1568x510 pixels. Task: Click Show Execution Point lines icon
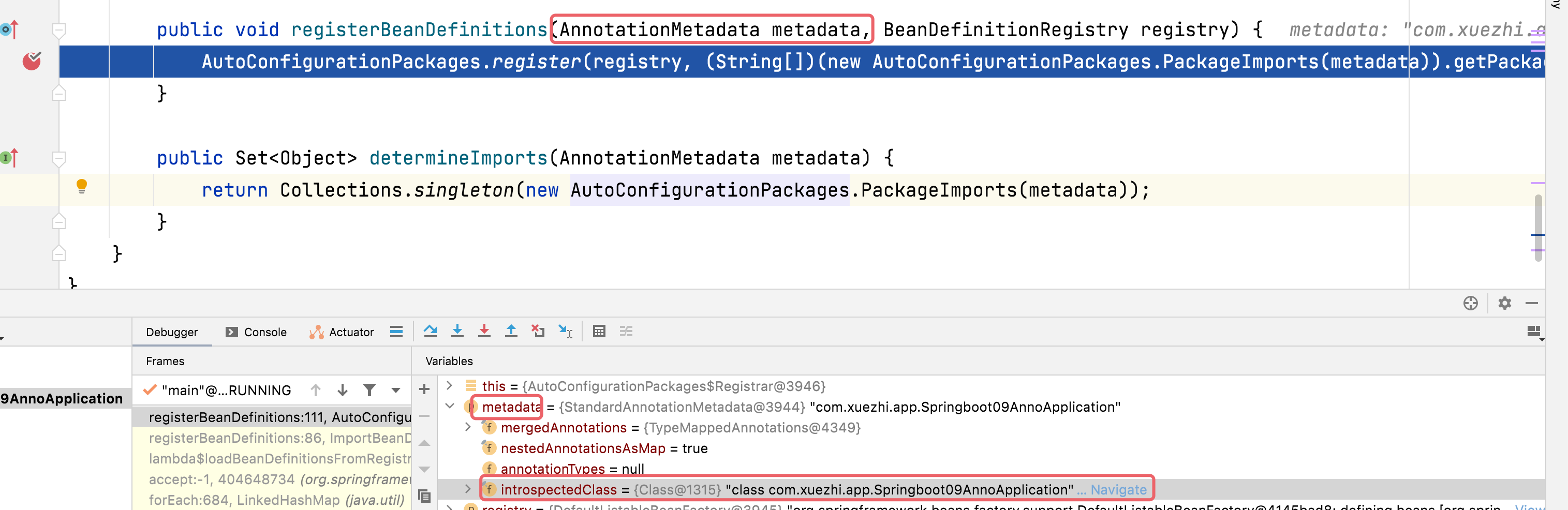click(396, 332)
